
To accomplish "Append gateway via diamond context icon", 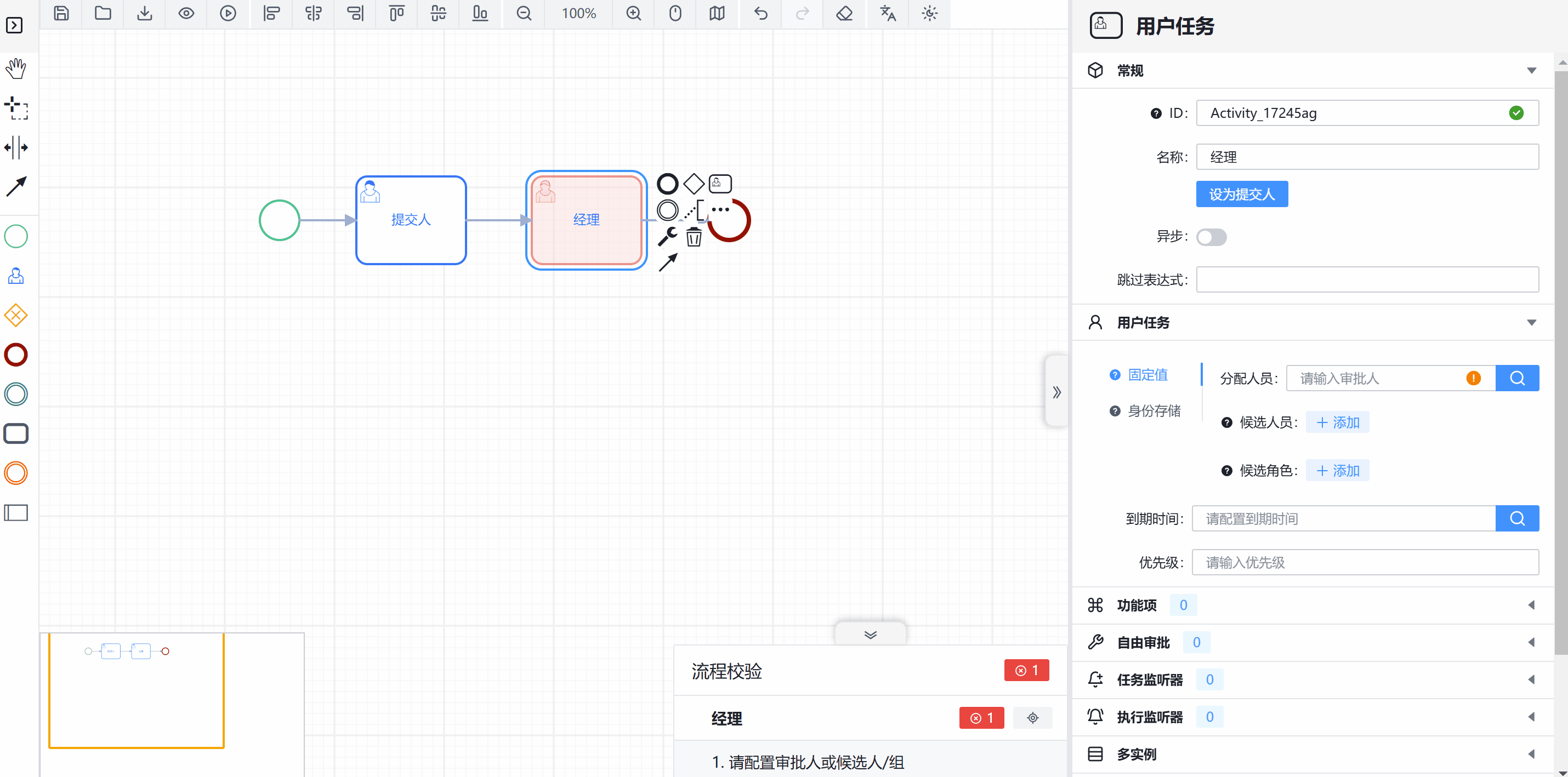I will 694,183.
